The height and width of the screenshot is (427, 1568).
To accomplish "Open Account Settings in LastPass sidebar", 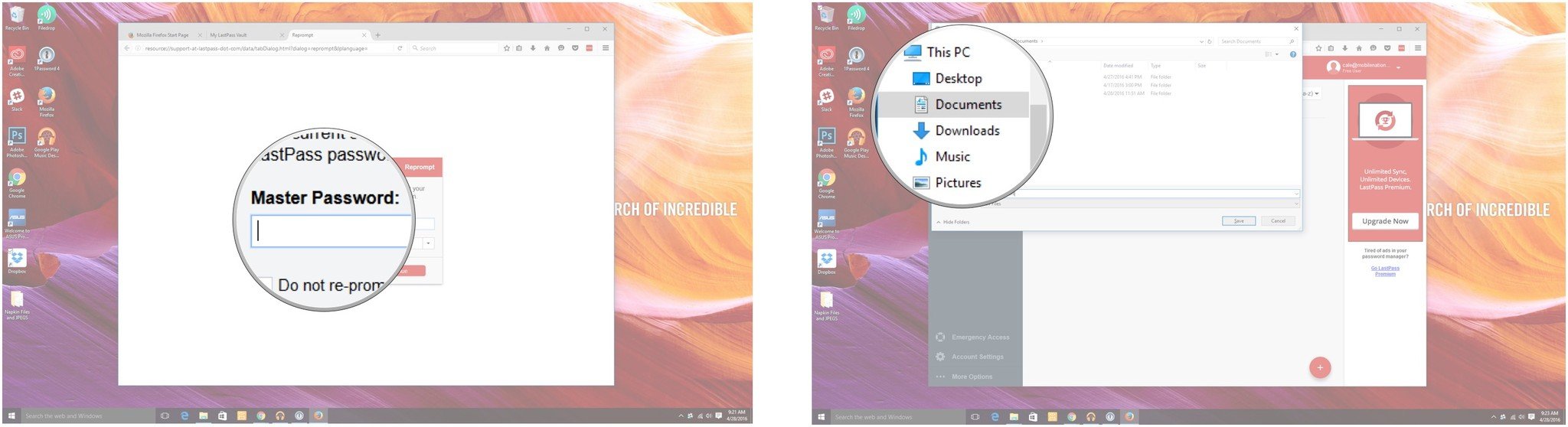I will (970, 357).
